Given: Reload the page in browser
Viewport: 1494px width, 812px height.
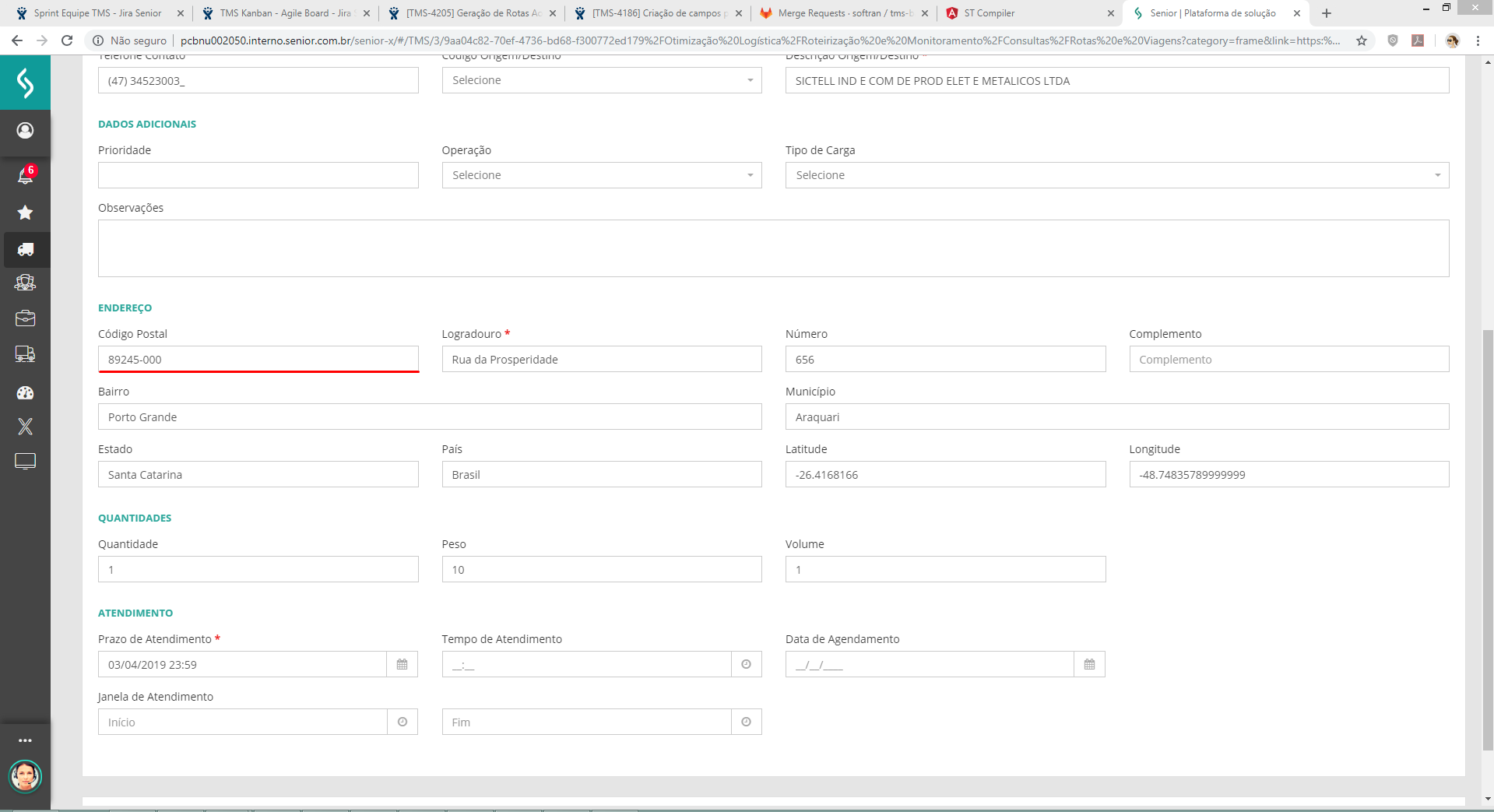Looking at the screenshot, I should pos(67,40).
